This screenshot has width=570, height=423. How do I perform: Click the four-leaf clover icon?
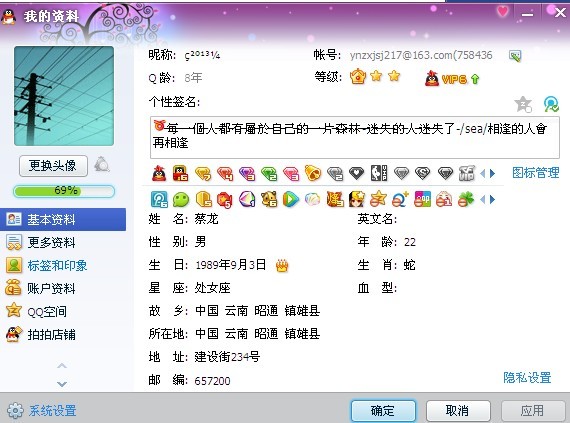466,199
